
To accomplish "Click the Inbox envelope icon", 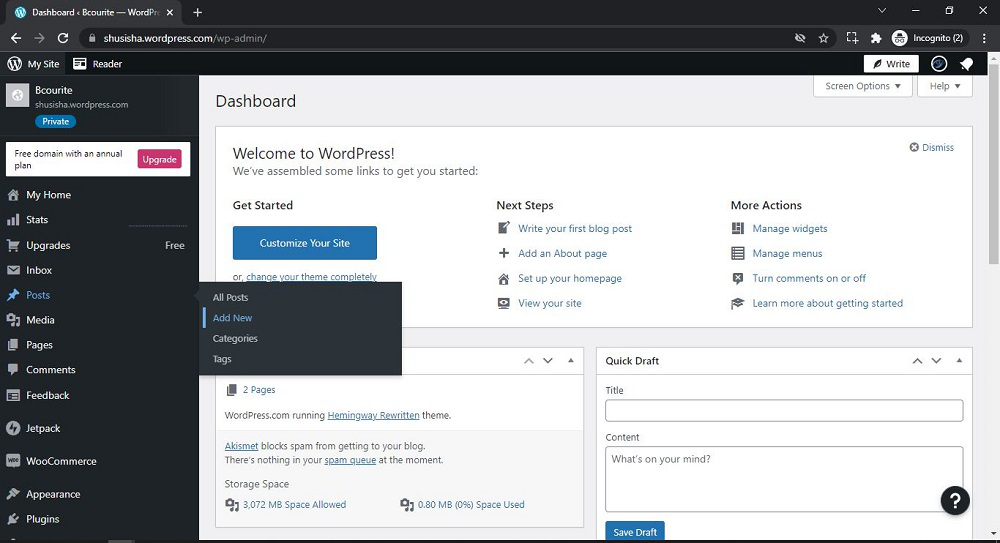I will (13, 270).
